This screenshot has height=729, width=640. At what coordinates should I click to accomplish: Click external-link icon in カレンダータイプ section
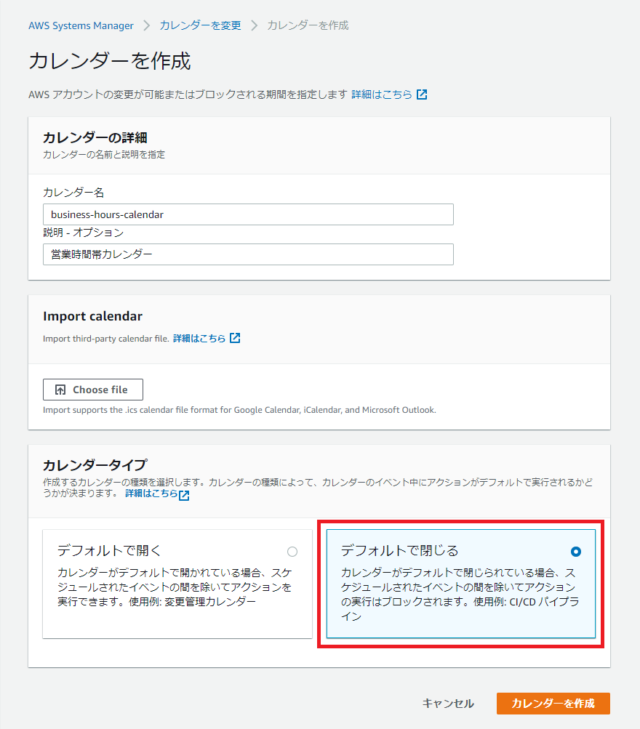184,495
